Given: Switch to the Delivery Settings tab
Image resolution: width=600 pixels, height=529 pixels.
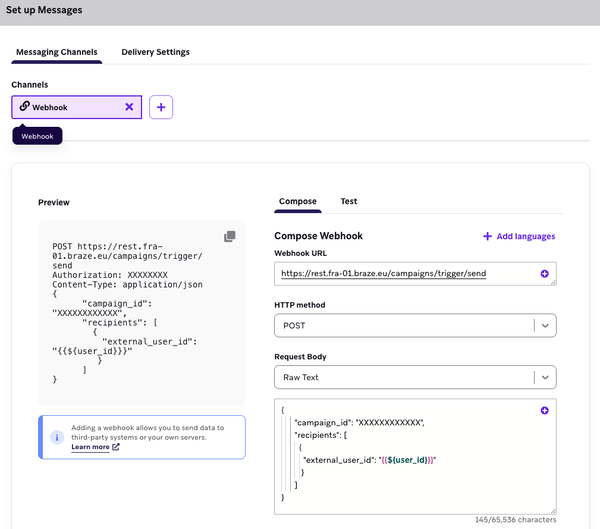Looking at the screenshot, I should point(155,52).
